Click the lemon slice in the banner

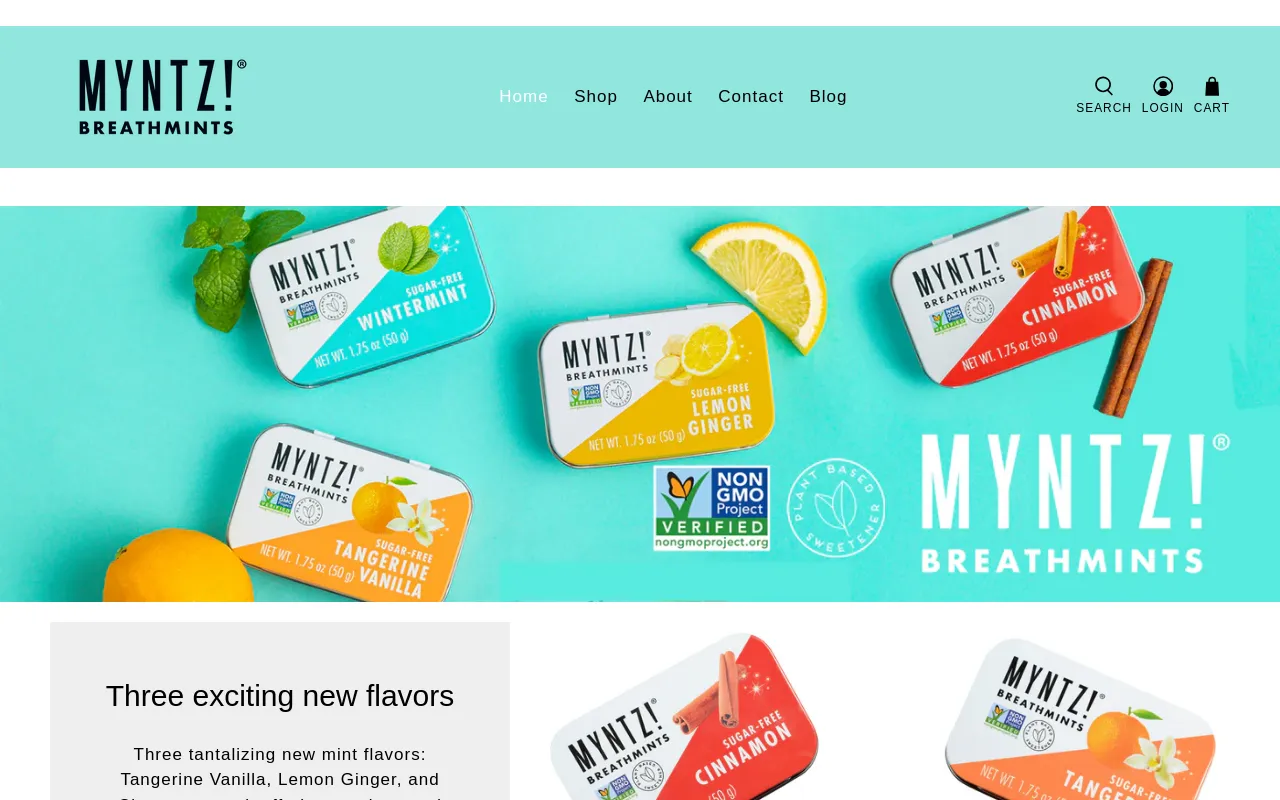(765, 283)
